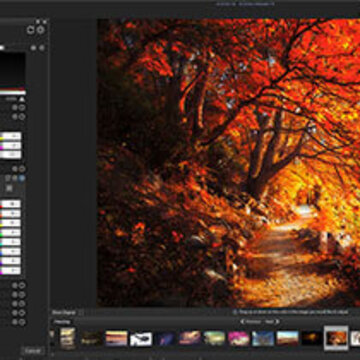The width and height of the screenshot is (360, 360).
Task: Click the autumn forest path preview image
Action: pyautogui.click(x=228, y=163)
